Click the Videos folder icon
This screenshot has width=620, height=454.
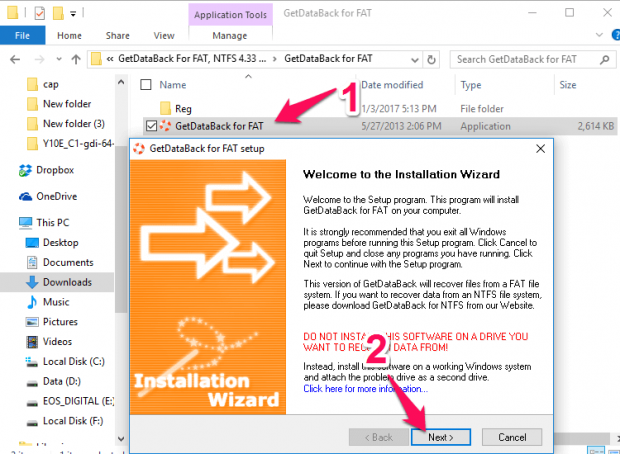coord(32,341)
